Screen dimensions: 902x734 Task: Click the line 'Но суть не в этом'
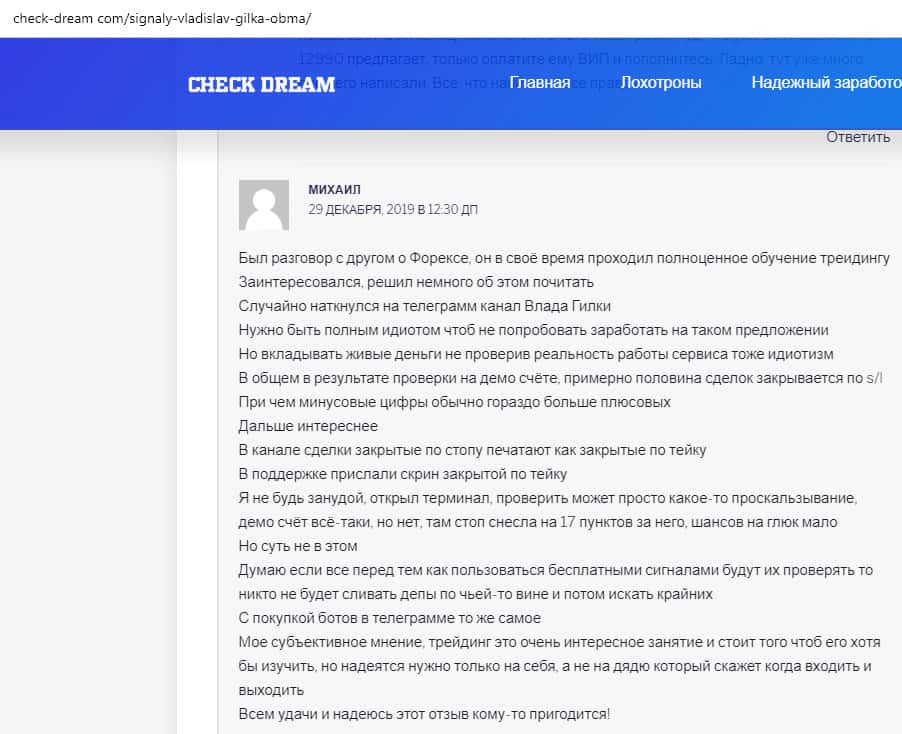(x=298, y=546)
